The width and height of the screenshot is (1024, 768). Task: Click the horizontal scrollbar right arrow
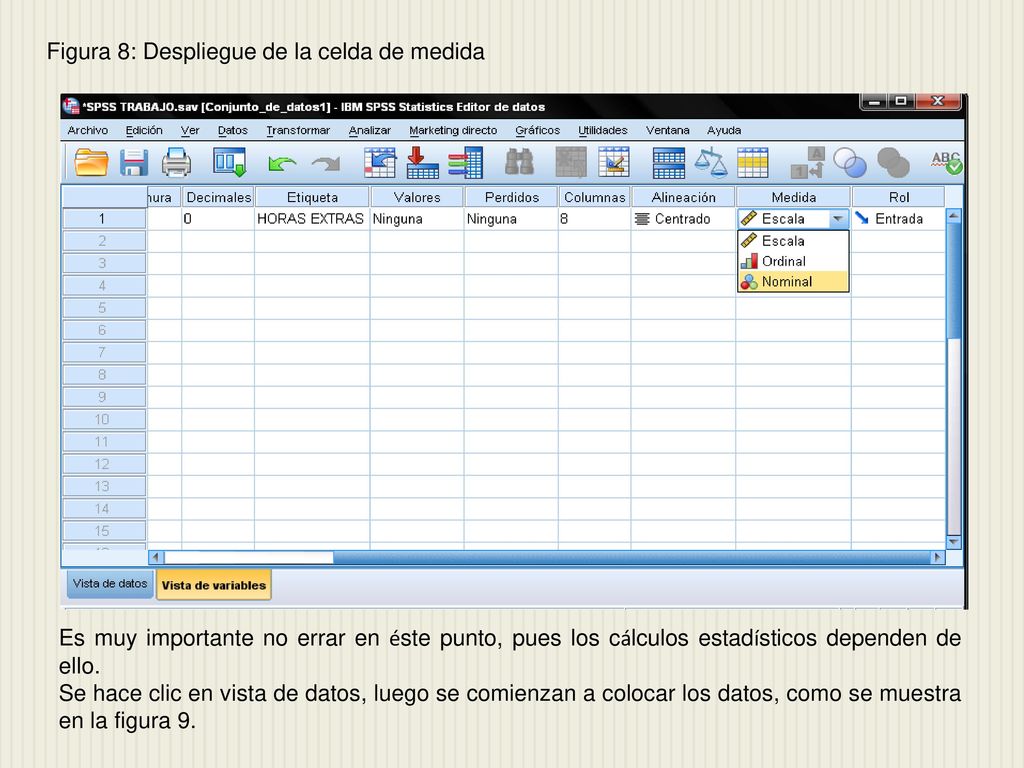[x=938, y=557]
